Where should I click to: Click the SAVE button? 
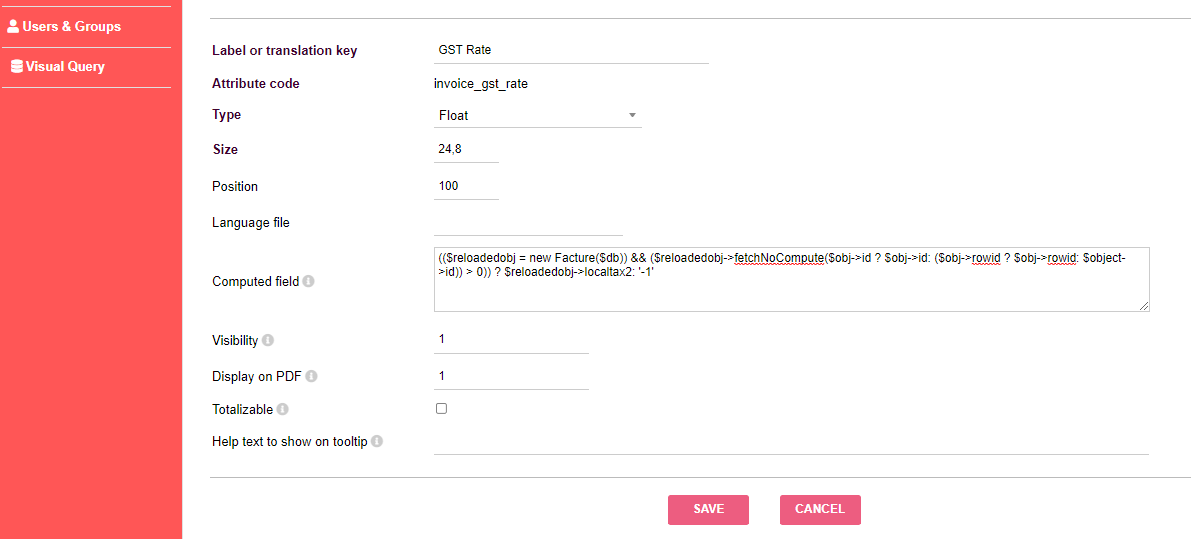(x=709, y=509)
